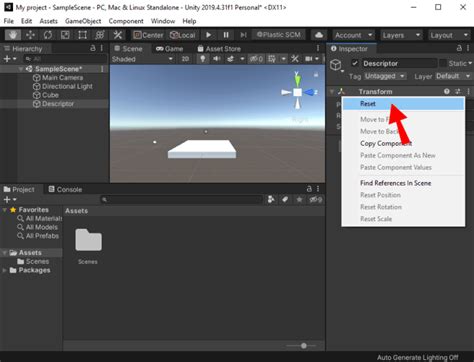Switch to the Console tab
The image size is (474, 362).
65,189
